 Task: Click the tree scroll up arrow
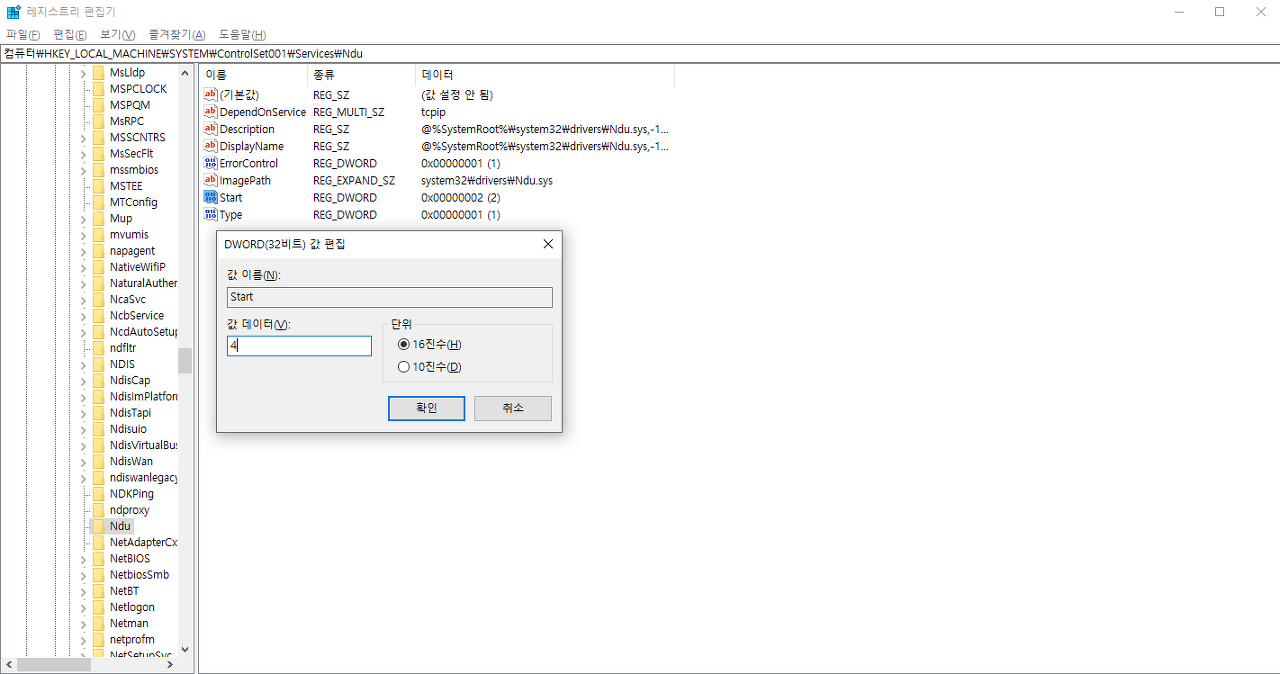tap(185, 73)
